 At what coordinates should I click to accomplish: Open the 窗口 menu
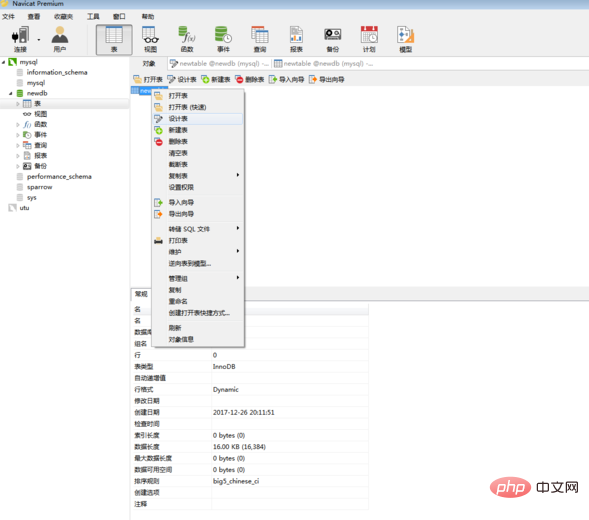click(x=119, y=17)
